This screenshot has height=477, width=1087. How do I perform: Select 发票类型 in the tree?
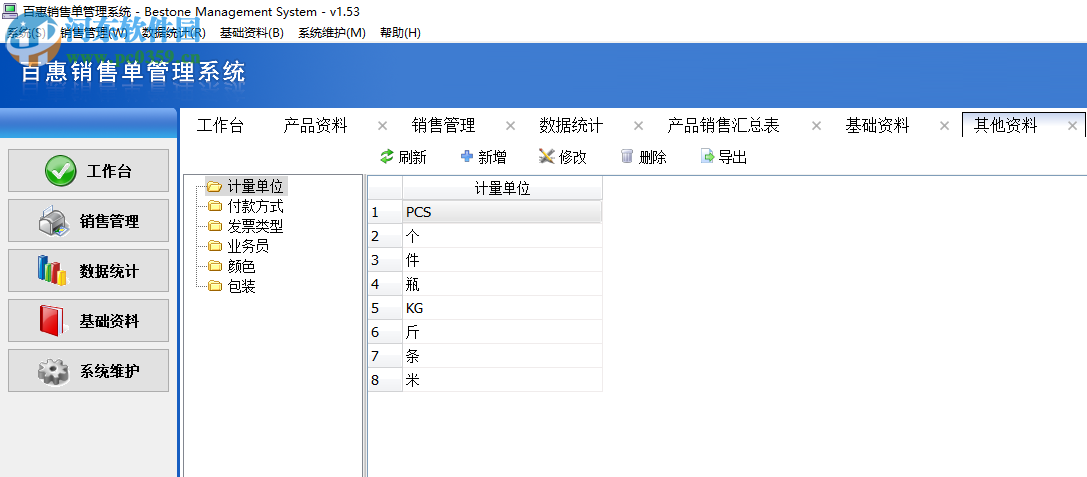[x=255, y=227]
